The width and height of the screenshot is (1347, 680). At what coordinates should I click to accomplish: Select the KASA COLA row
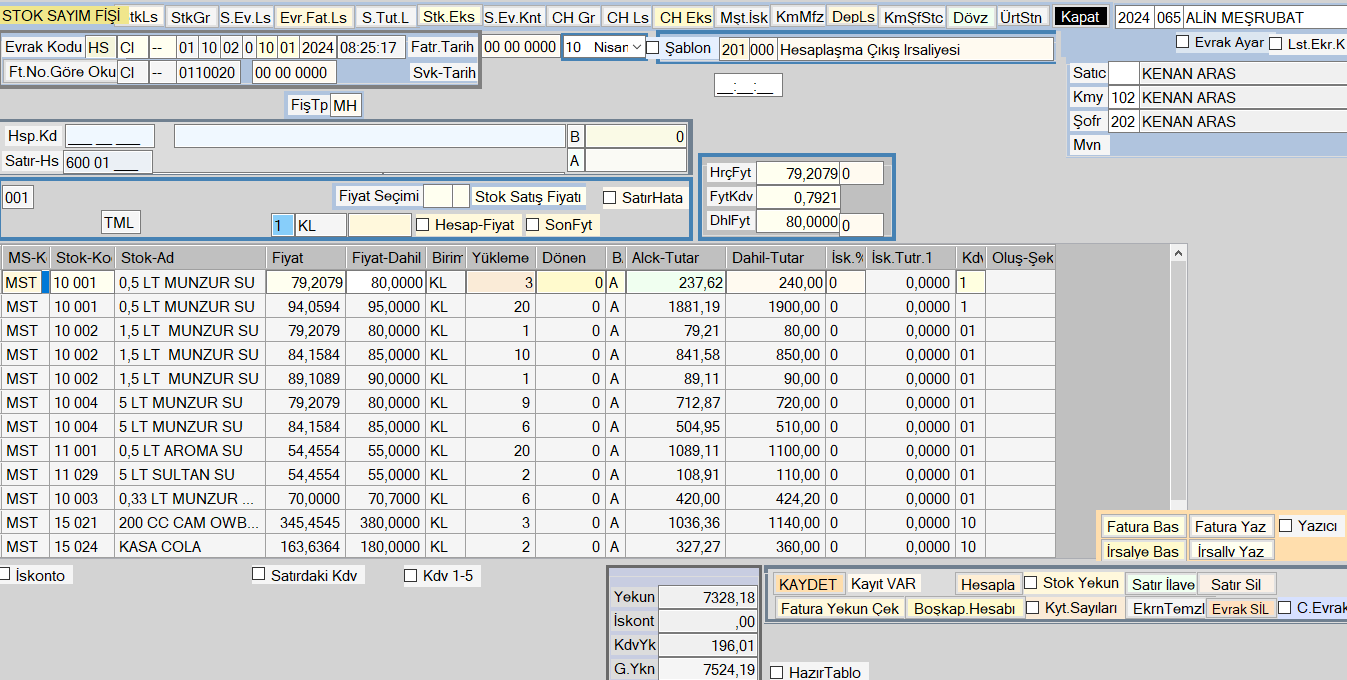(x=528, y=546)
